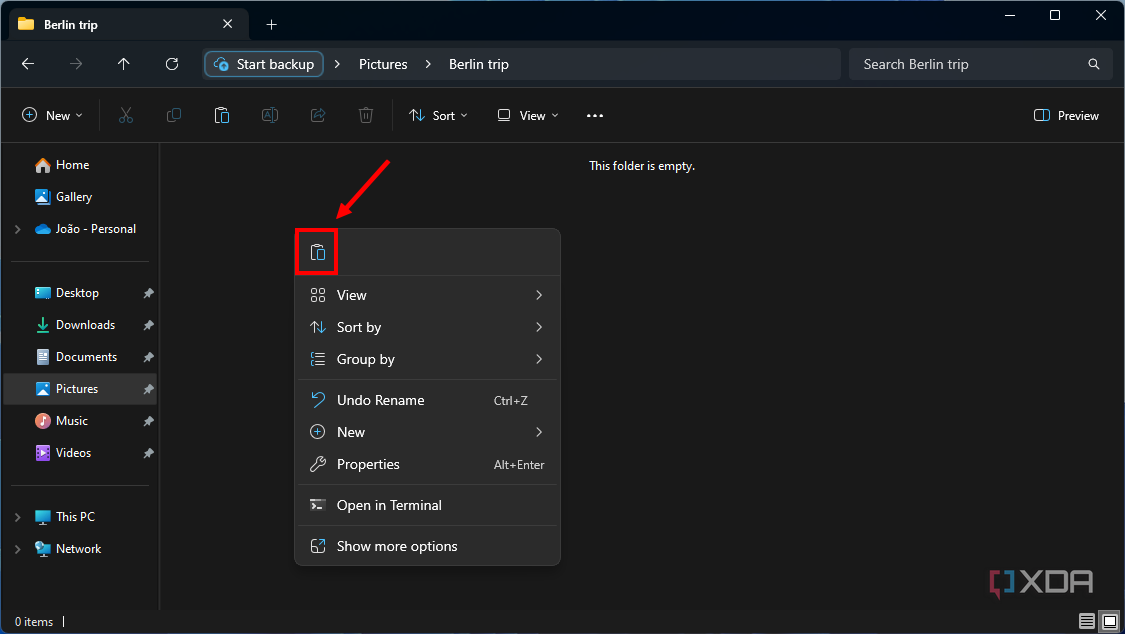Click the Share icon in the toolbar
This screenshot has height=634, width=1125.
point(318,115)
